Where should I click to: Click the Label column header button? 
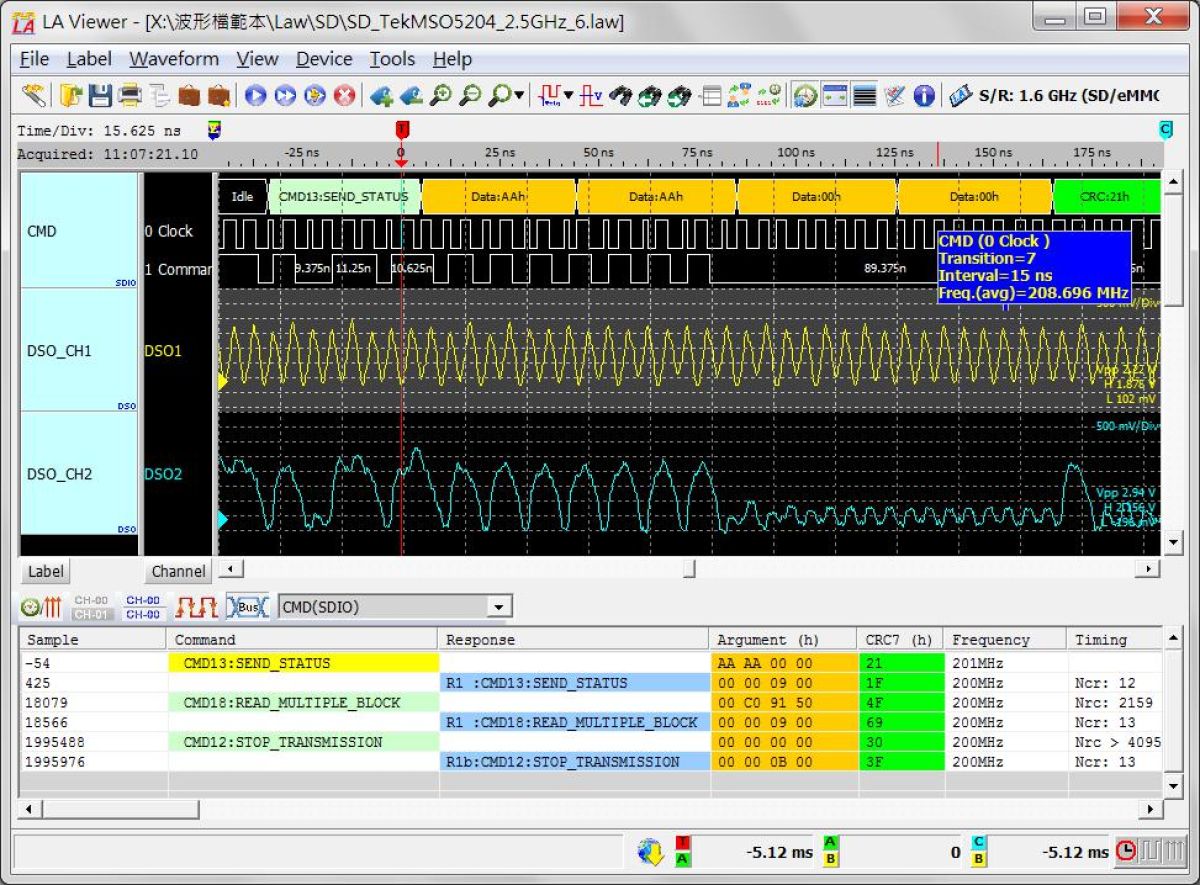pos(45,571)
